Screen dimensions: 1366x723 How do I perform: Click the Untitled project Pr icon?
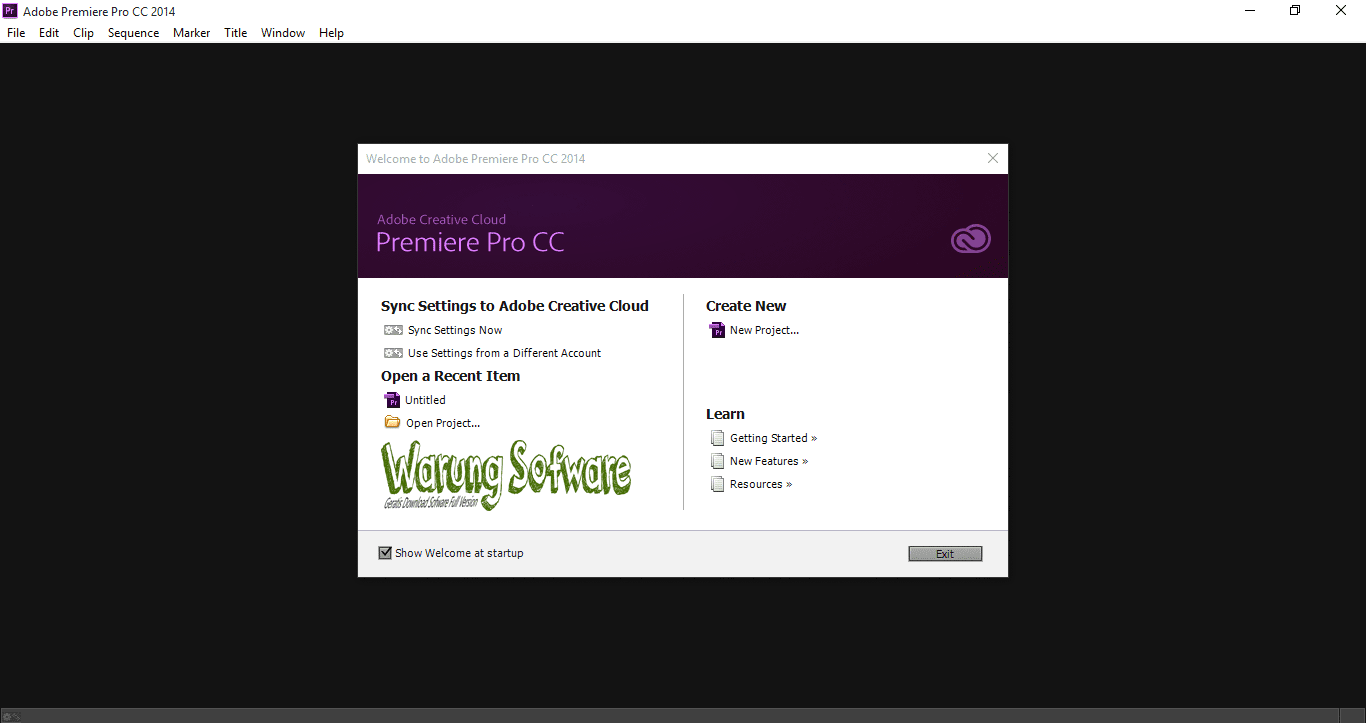[x=392, y=400]
